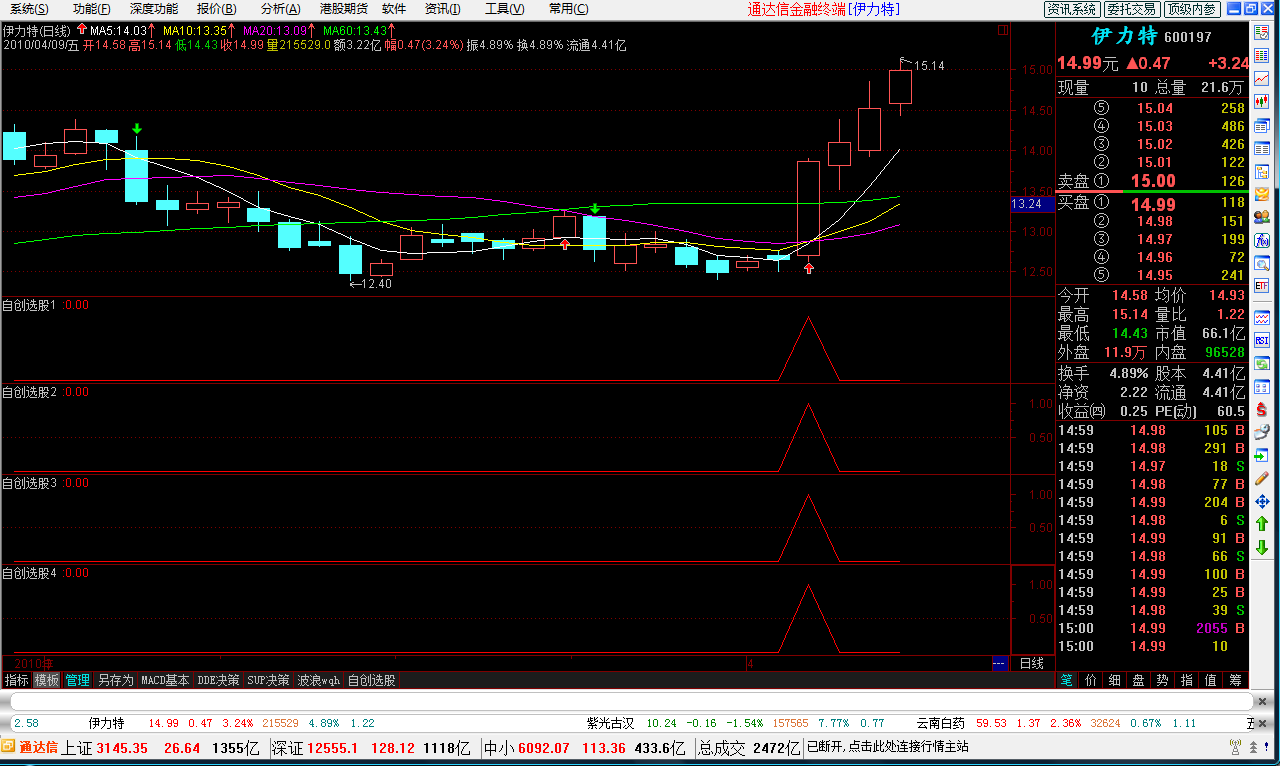Click the 自创选股1 indicator label
1280x766 pixels.
coord(29,305)
